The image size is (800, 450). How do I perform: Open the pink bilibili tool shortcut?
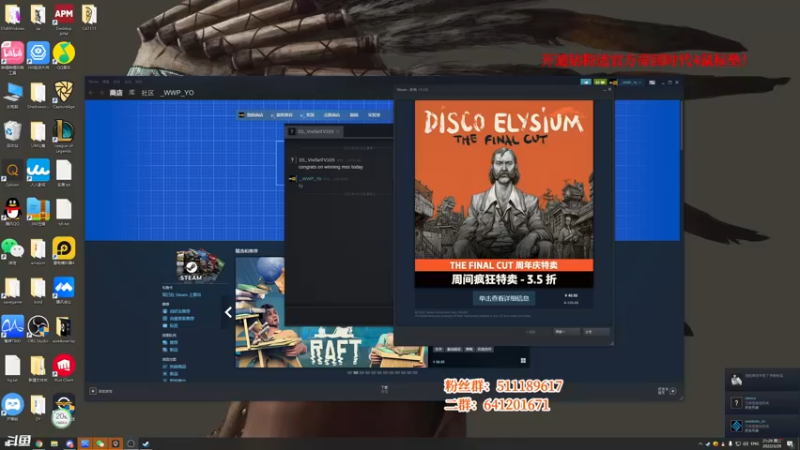[12, 56]
